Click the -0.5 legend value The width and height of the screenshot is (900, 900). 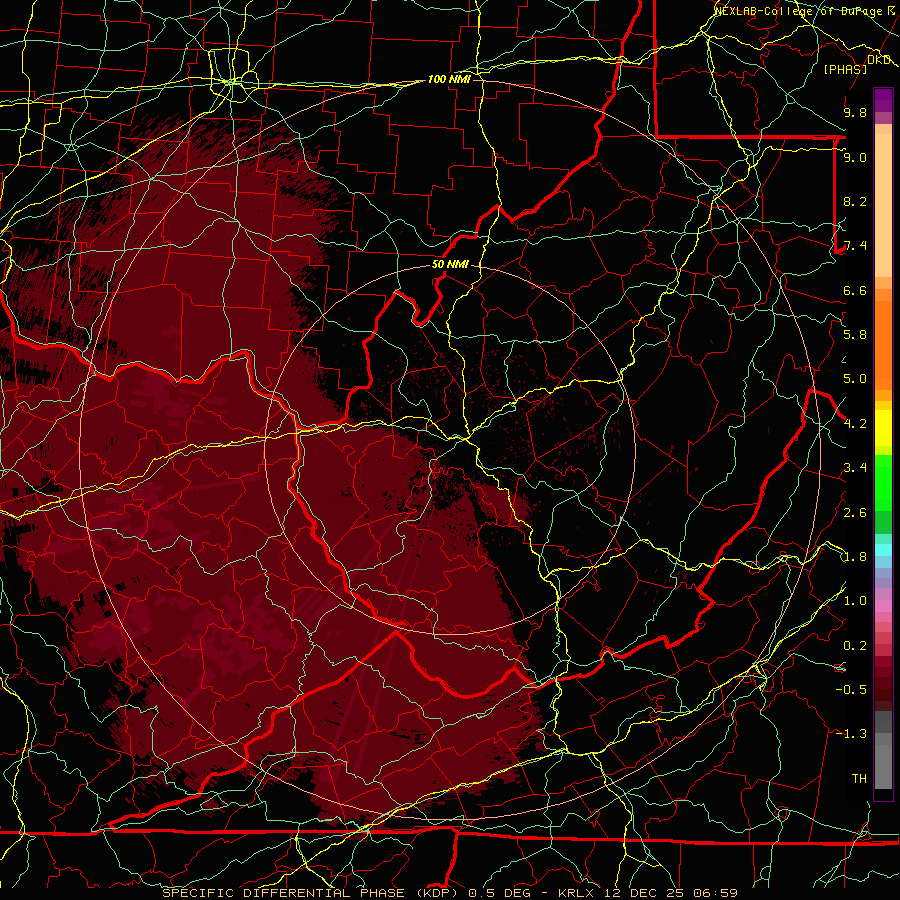[x=851, y=690]
